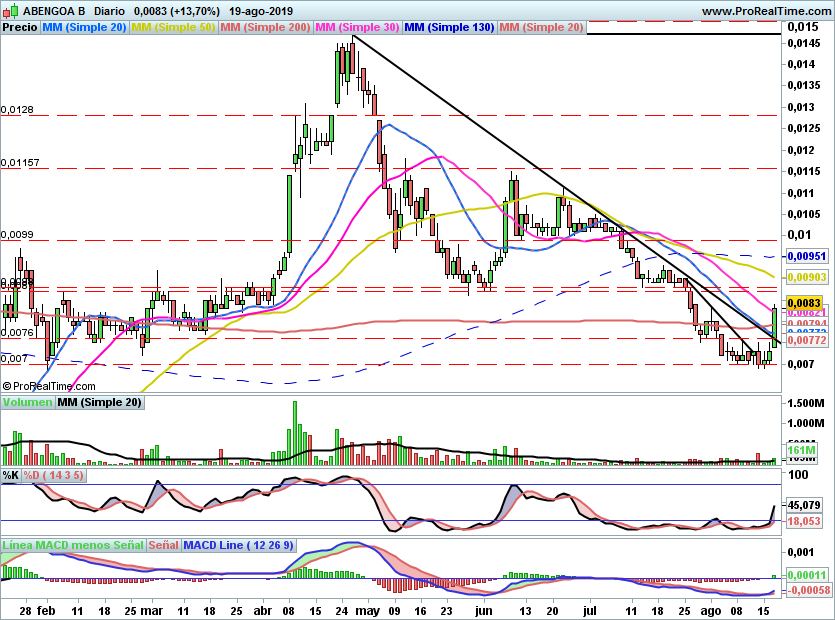Click the yellow 0,0083 current price tag

coord(804,303)
